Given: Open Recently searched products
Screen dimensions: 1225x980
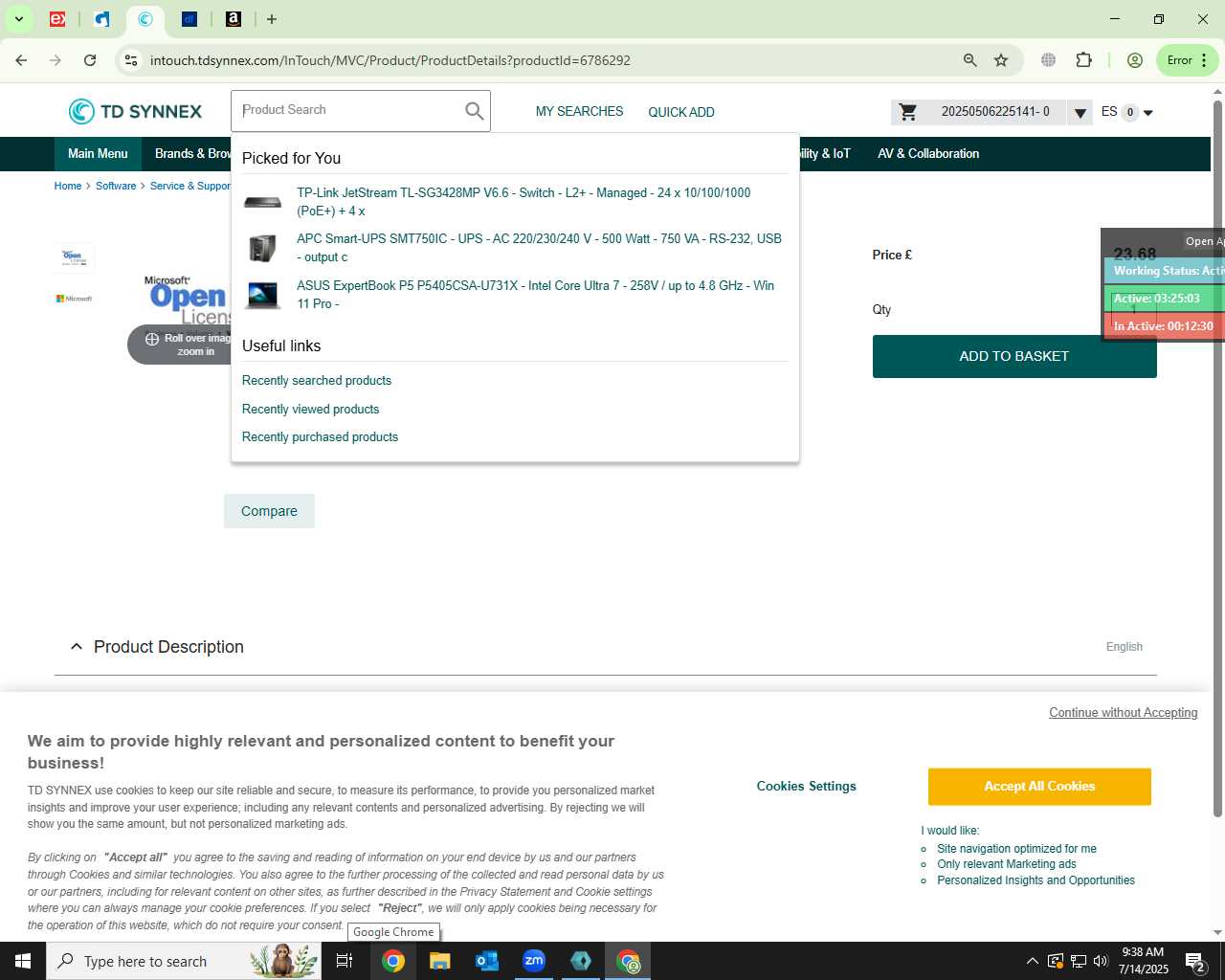Looking at the screenshot, I should coord(317,381).
